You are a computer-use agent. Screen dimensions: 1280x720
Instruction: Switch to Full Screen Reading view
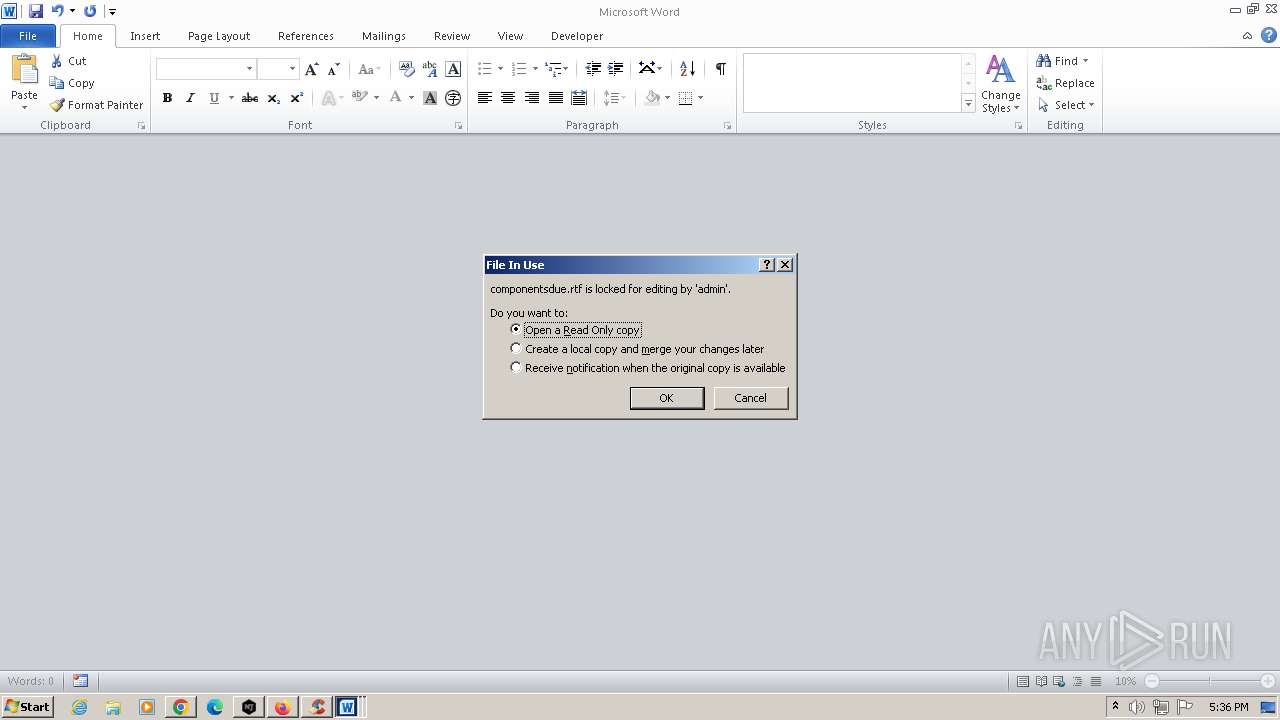pyautogui.click(x=1041, y=681)
